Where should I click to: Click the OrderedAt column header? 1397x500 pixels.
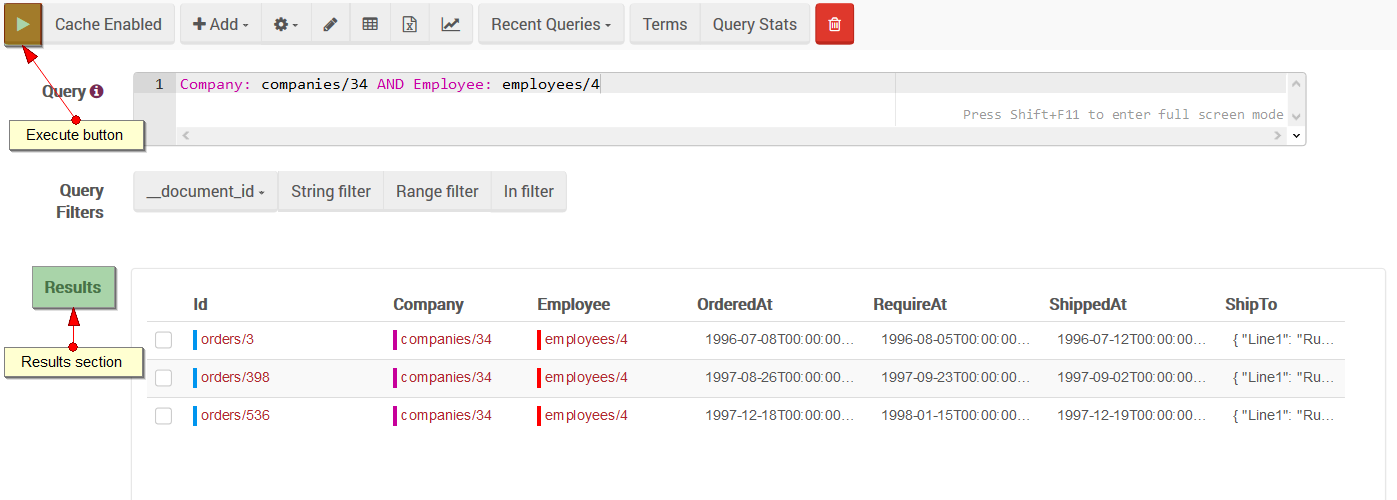point(735,305)
